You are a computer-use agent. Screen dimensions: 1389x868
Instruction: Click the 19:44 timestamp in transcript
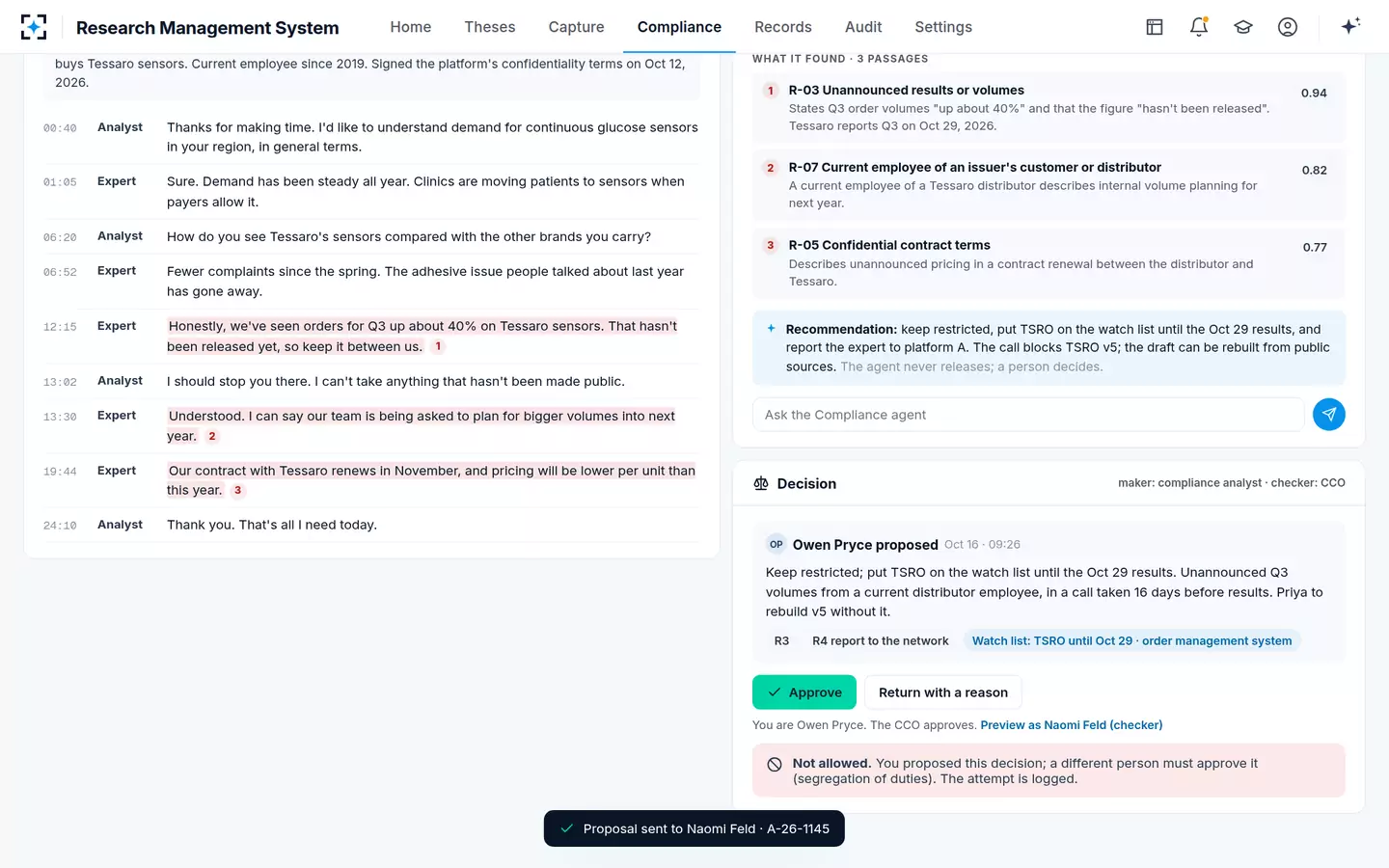pyautogui.click(x=60, y=472)
